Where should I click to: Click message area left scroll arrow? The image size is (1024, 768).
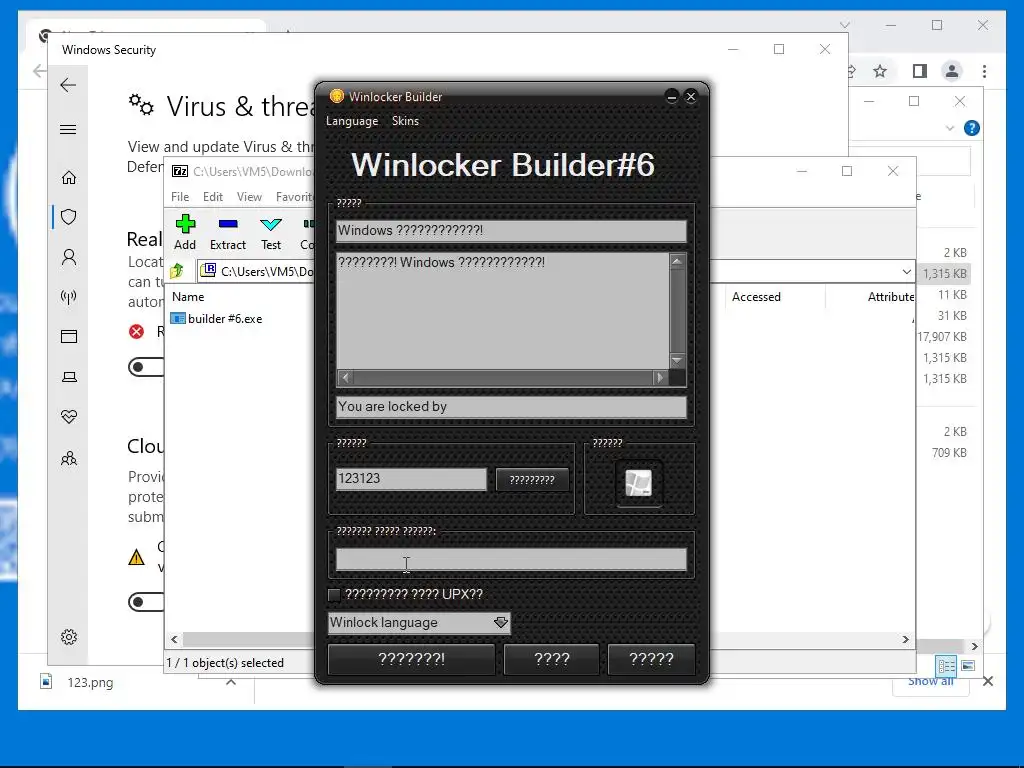pyautogui.click(x=345, y=377)
